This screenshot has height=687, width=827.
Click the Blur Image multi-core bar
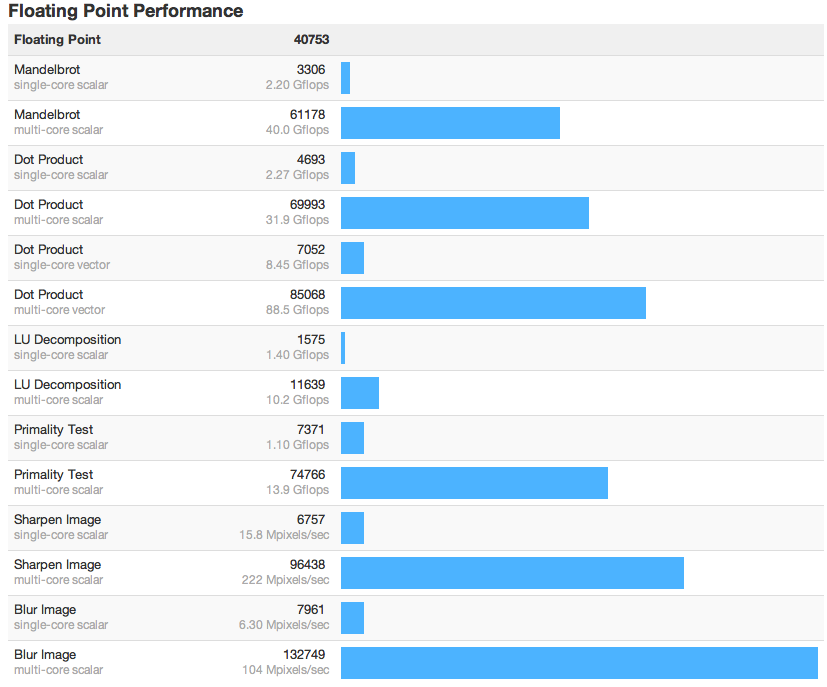579,663
